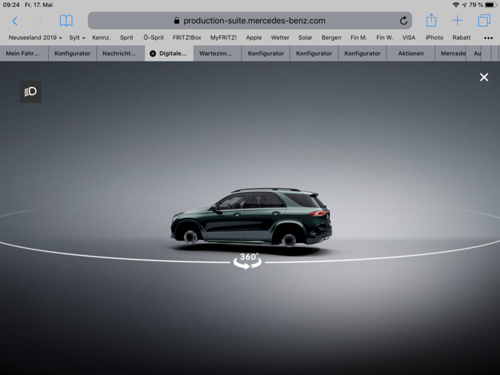500x375 pixels.
Task: Expand the Sylt bookmark folder
Action: point(77,38)
